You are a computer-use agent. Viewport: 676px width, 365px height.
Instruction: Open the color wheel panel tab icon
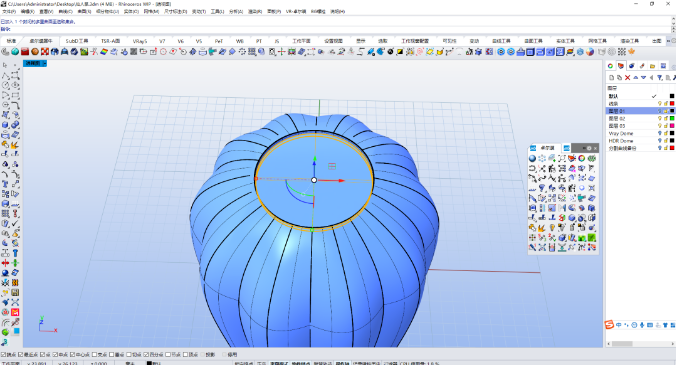coord(610,66)
